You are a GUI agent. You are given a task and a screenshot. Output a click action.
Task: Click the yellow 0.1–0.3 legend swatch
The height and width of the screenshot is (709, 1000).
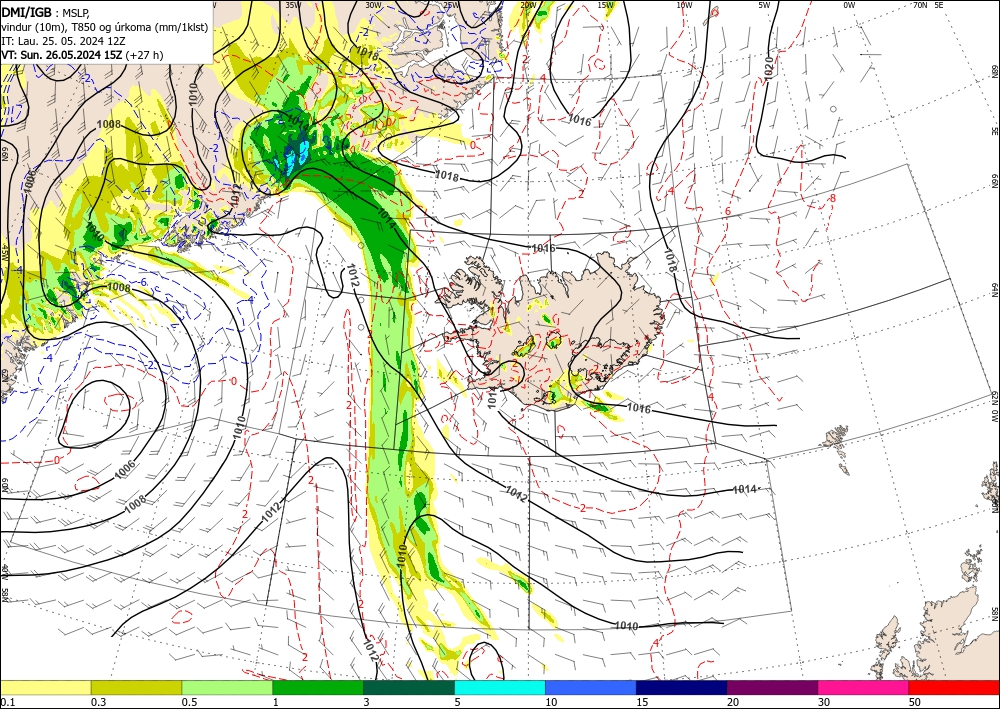tap(45, 687)
